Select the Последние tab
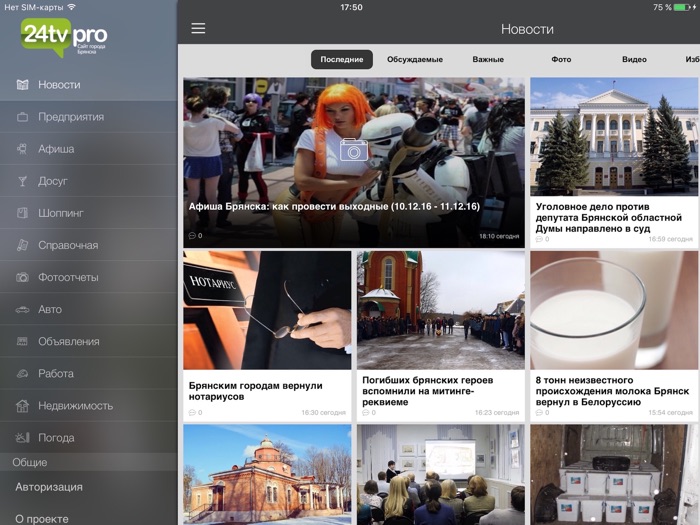Image resolution: width=700 pixels, height=525 pixels. tap(342, 59)
